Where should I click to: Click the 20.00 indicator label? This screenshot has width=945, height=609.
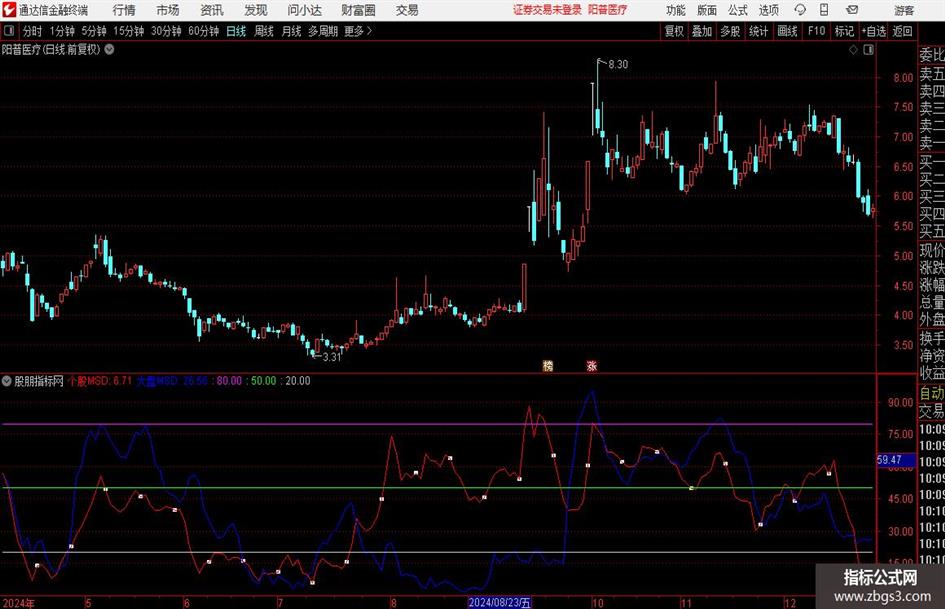pyautogui.click(x=298, y=380)
